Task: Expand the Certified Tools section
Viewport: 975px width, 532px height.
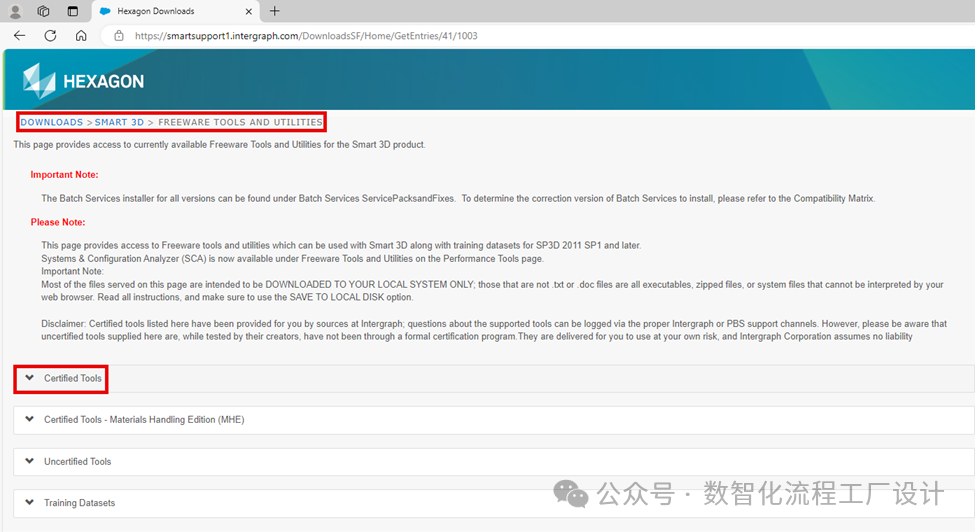Action: [x=494, y=378]
